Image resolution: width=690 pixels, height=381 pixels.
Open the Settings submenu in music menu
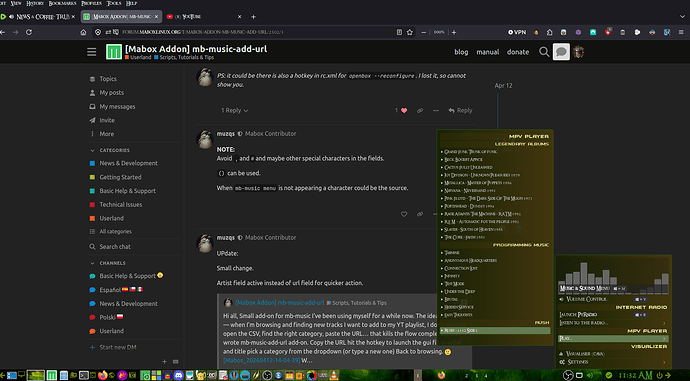(613, 362)
